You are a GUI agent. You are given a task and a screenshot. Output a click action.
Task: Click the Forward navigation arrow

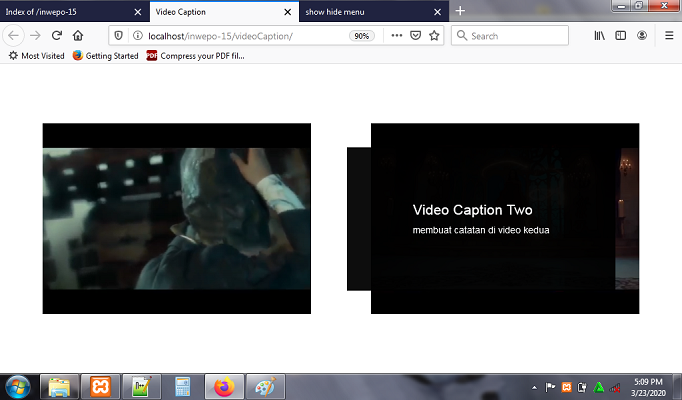coord(35,36)
